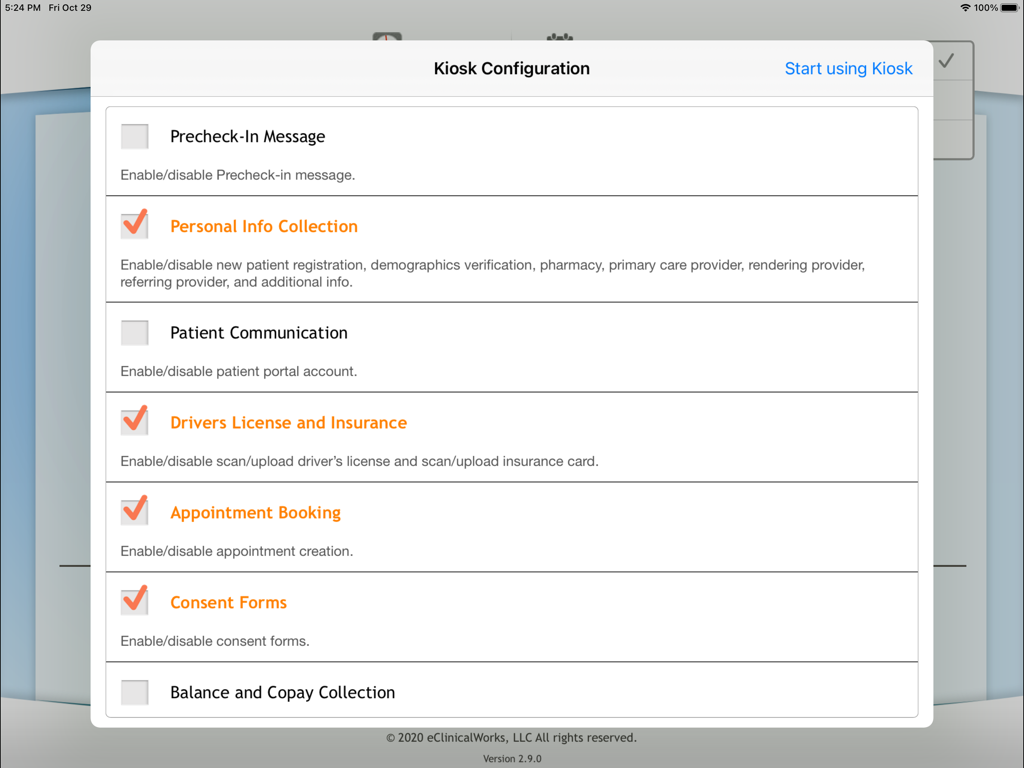Uncheck the Consent Forms option
1024x768 pixels.
(134, 600)
